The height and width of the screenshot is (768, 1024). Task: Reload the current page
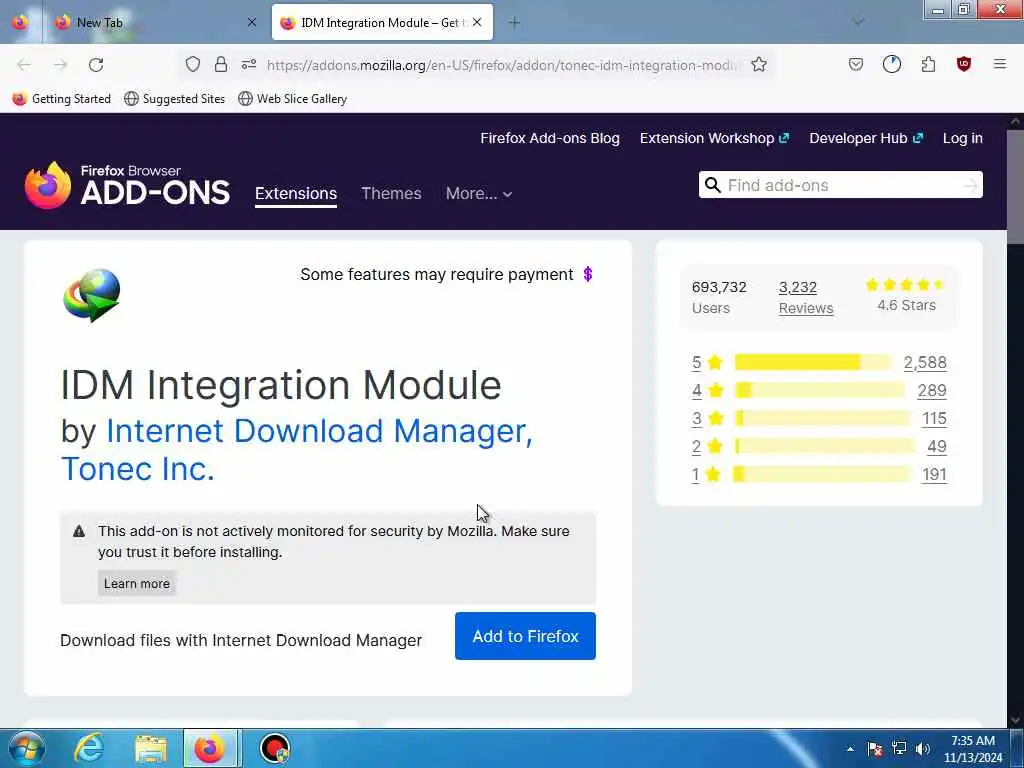[x=96, y=65]
